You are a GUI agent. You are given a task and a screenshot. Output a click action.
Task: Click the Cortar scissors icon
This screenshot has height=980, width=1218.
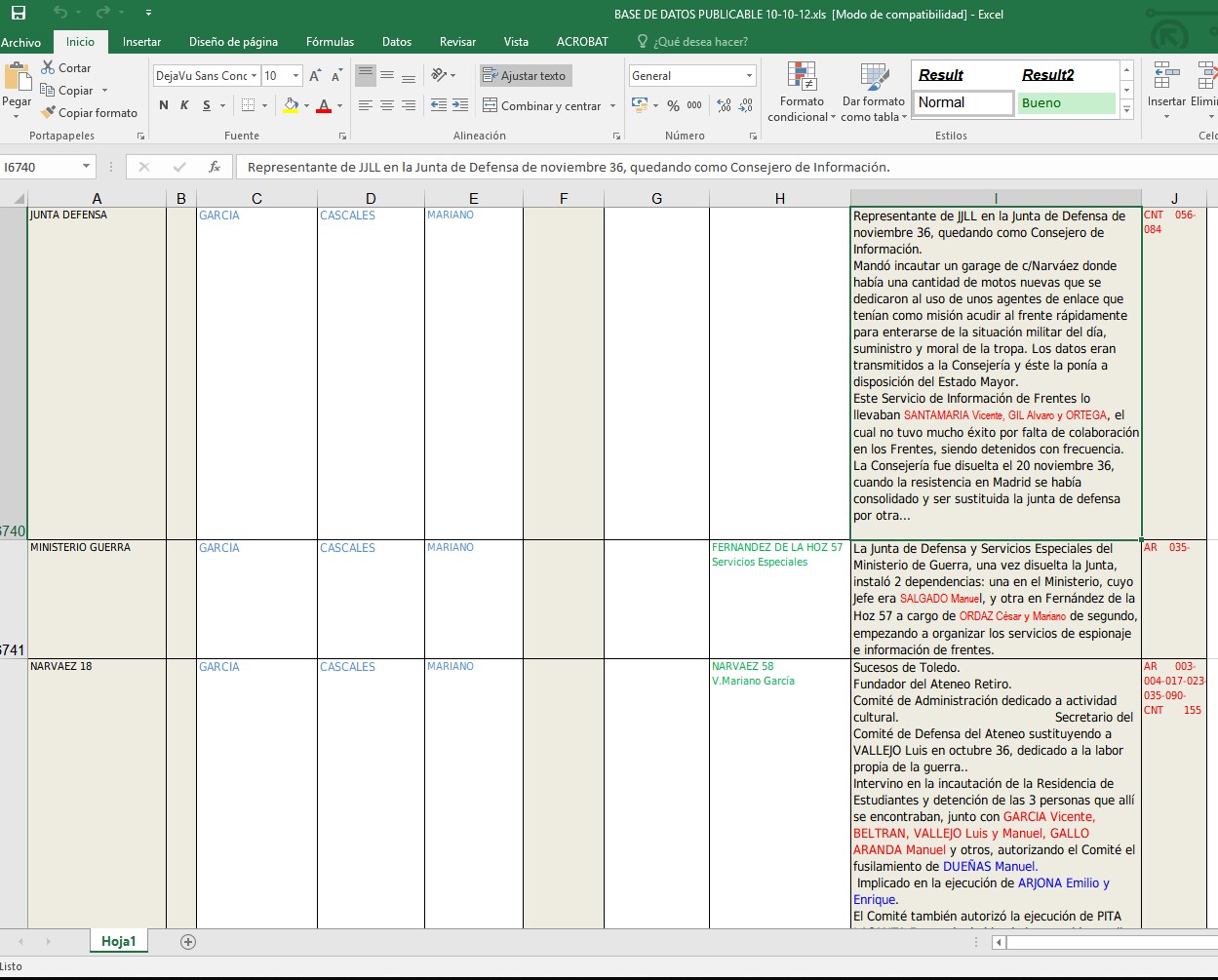(49, 68)
